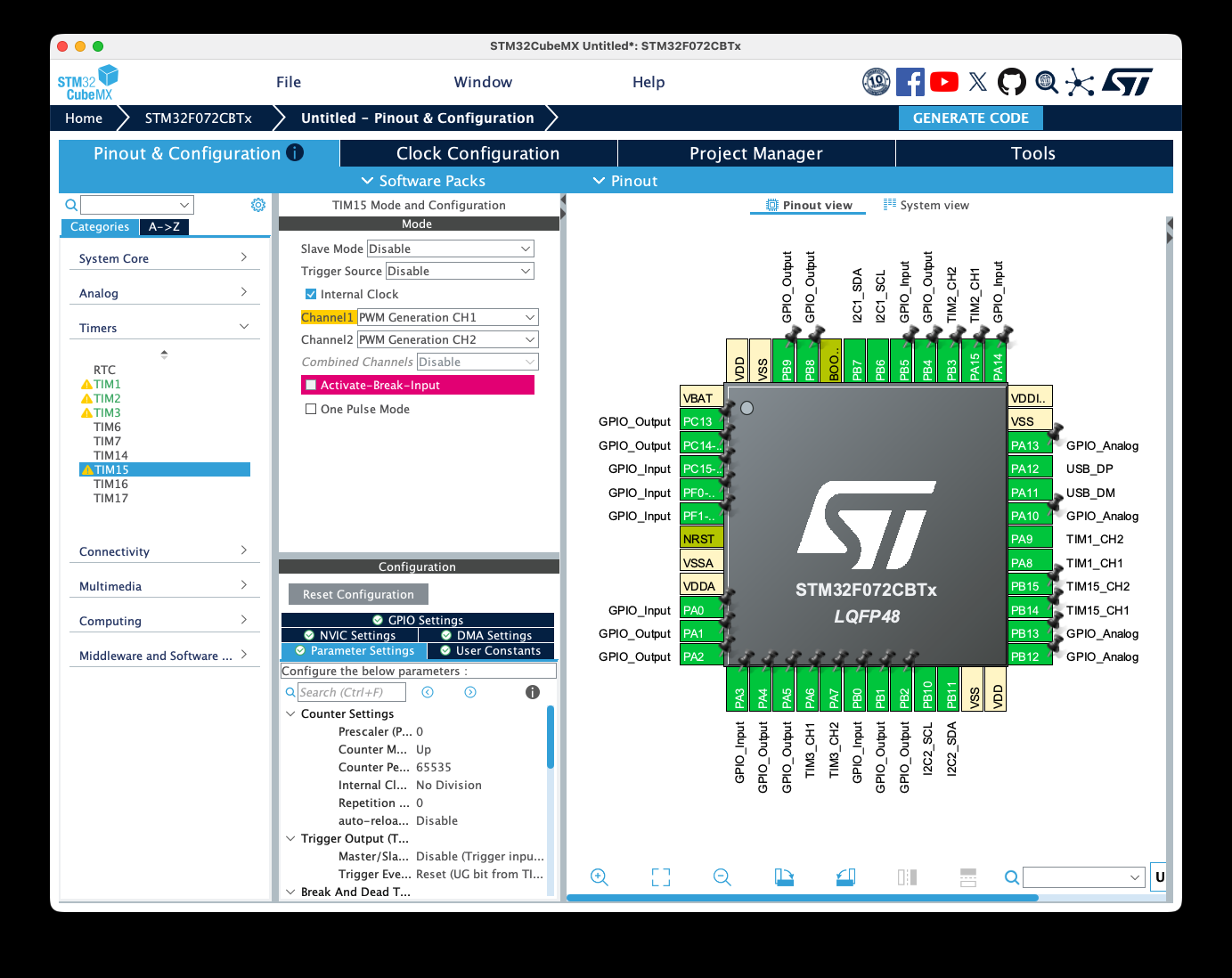Click the GENERATE CODE button

tap(970, 118)
